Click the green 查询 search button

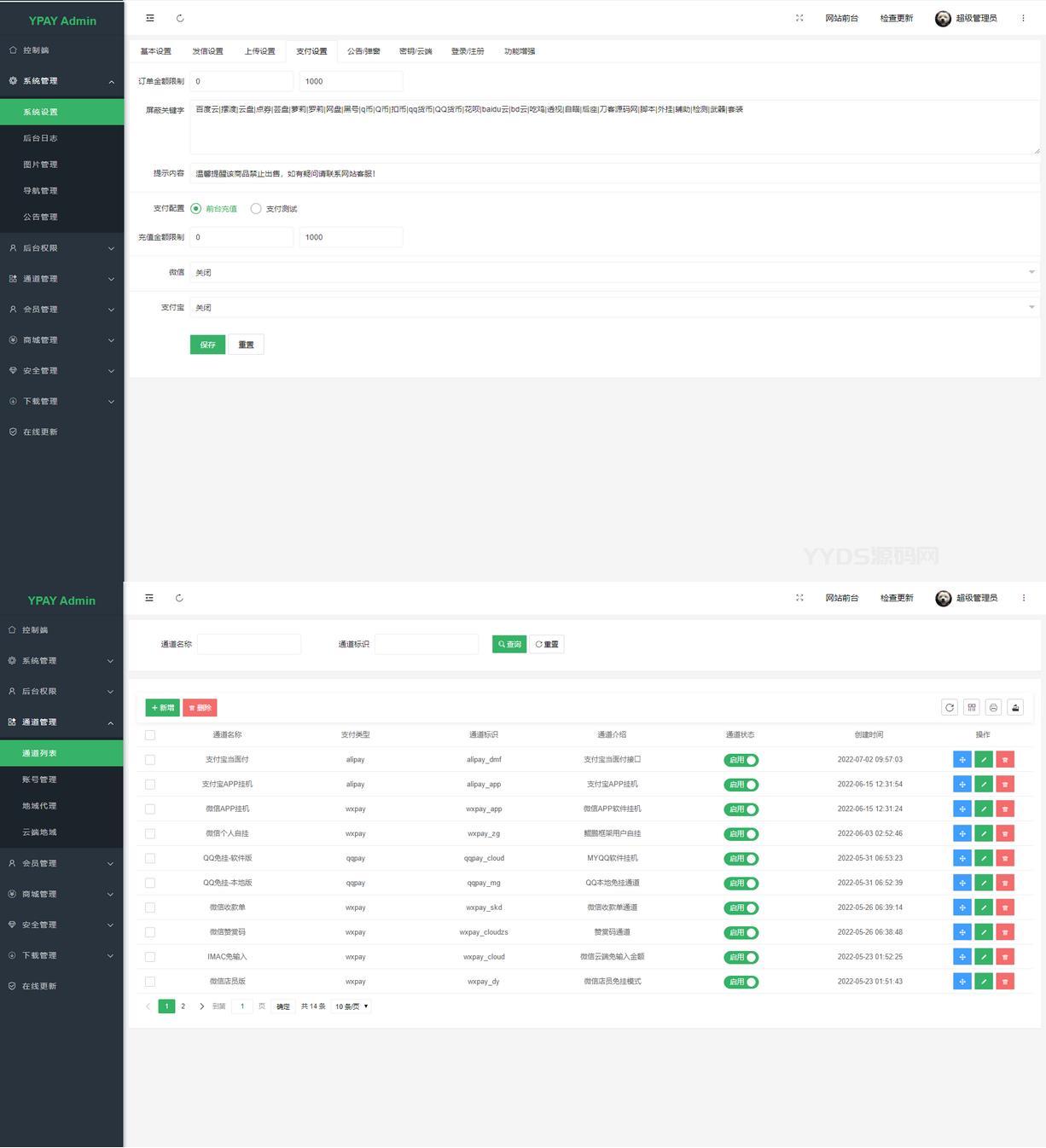(509, 644)
